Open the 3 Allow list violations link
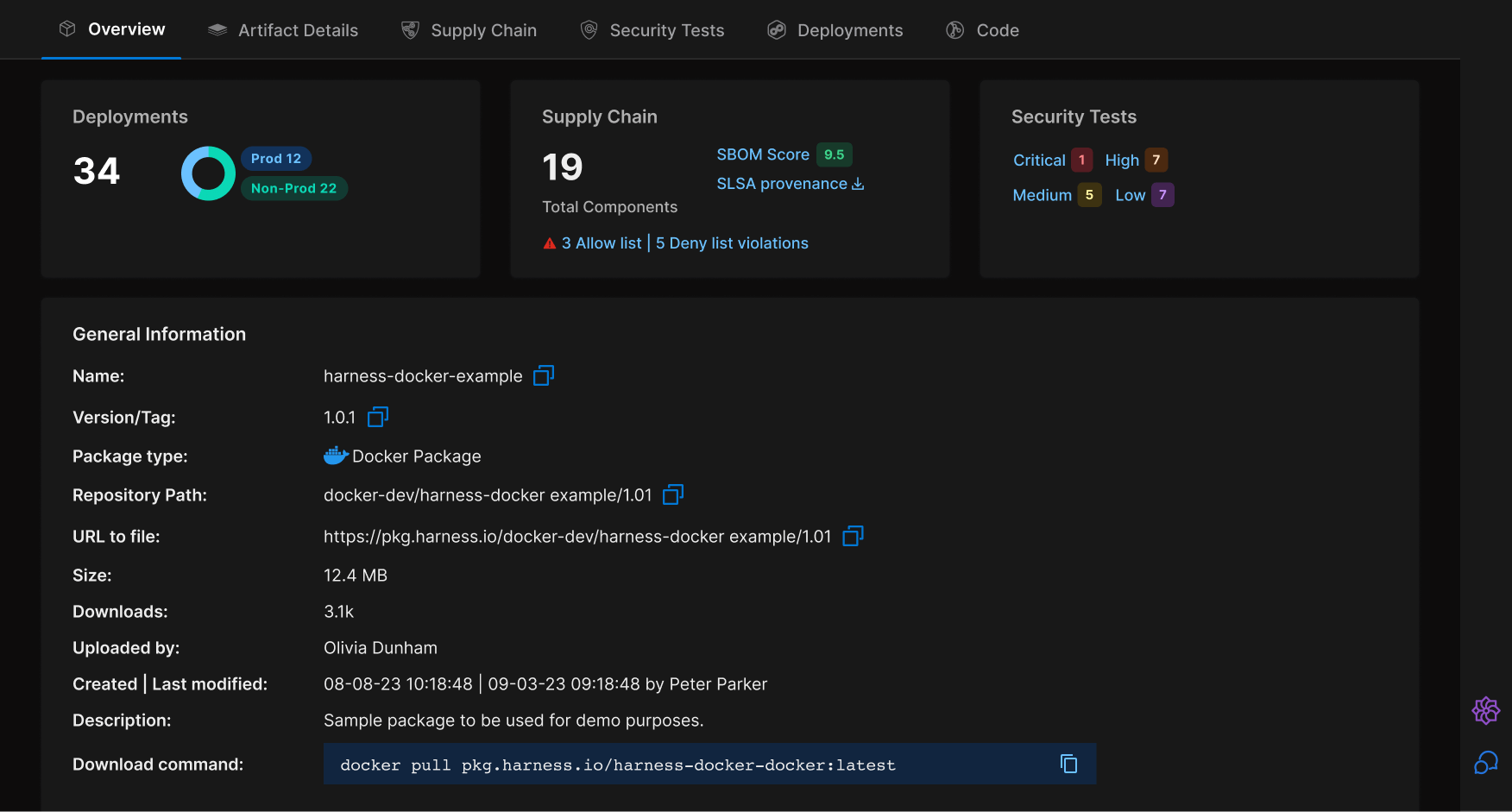 pos(602,243)
